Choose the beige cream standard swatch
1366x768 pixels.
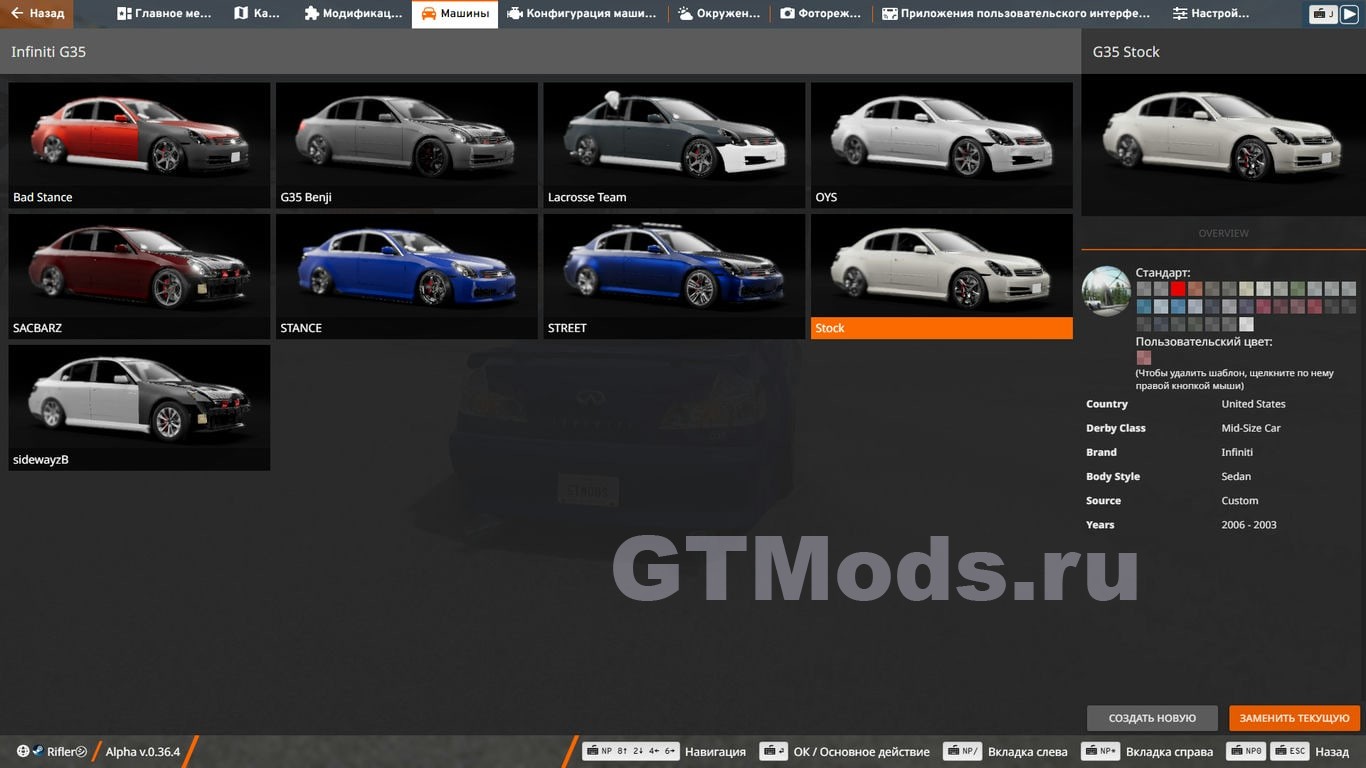tap(1246, 289)
